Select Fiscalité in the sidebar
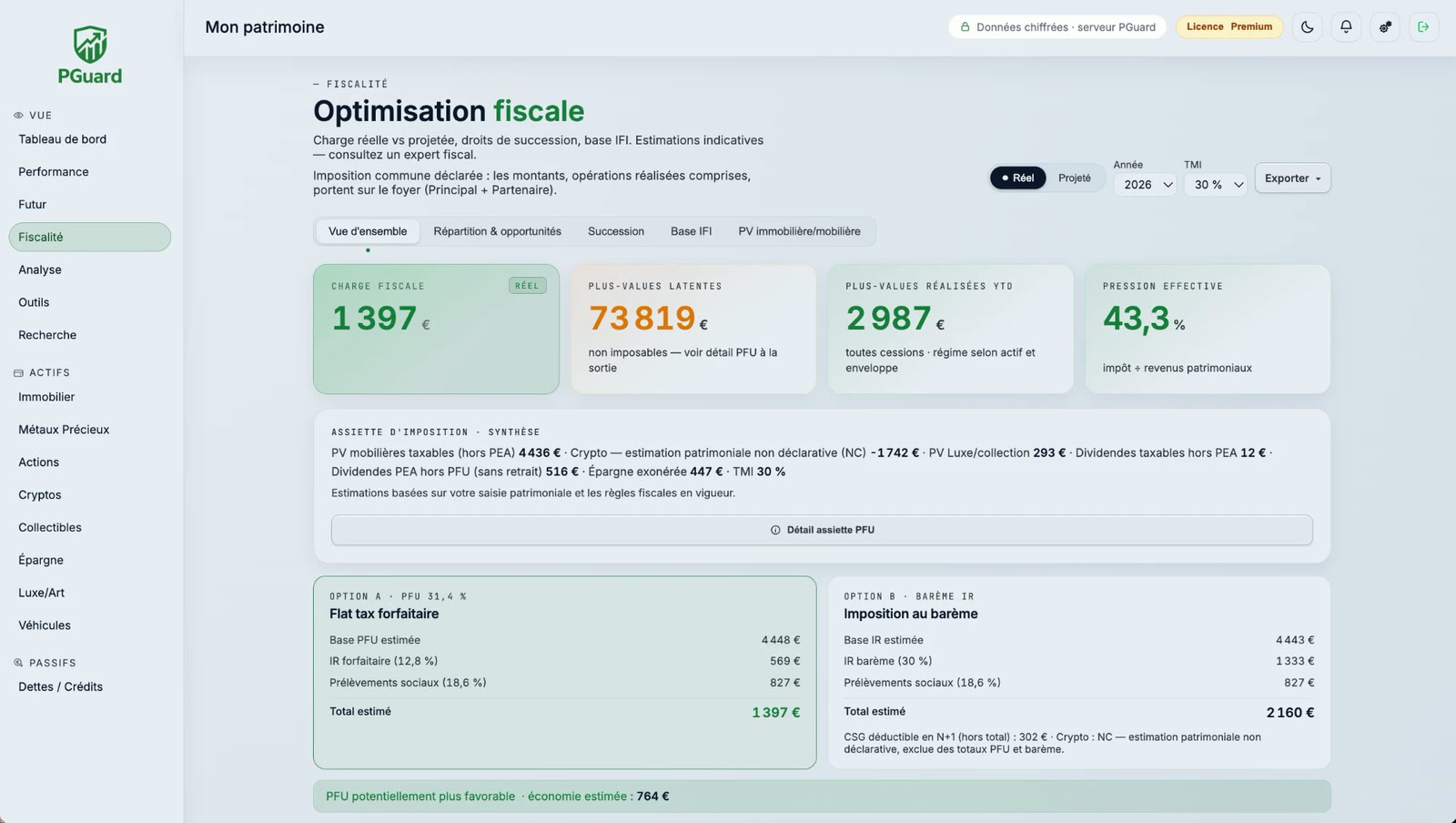The image size is (1456, 823). coord(90,237)
